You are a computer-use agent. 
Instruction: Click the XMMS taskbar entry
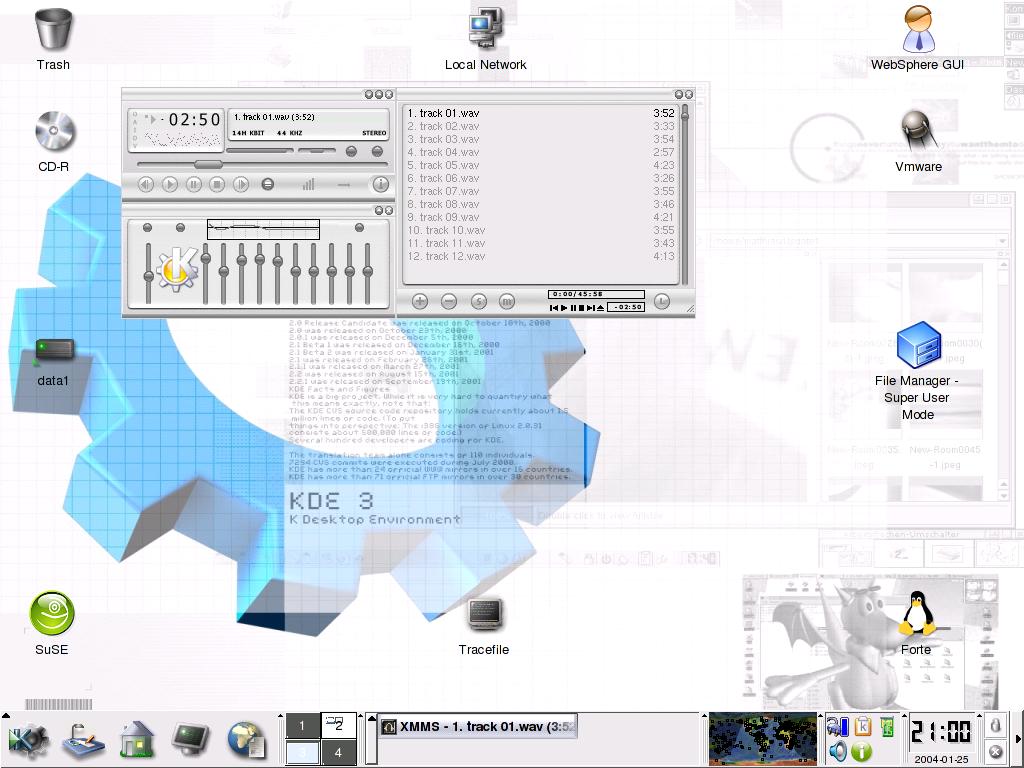tap(478, 727)
